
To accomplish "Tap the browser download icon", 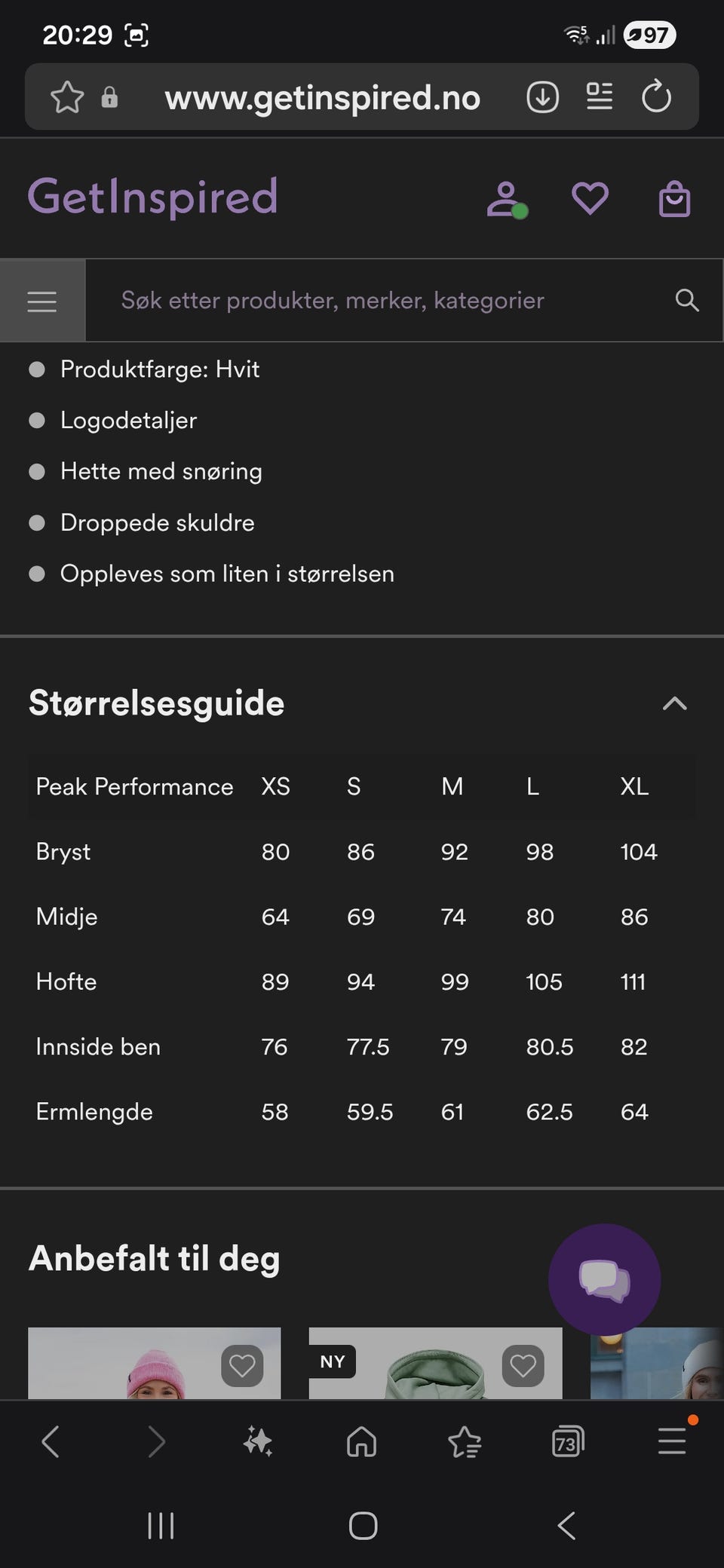I will 542,97.
